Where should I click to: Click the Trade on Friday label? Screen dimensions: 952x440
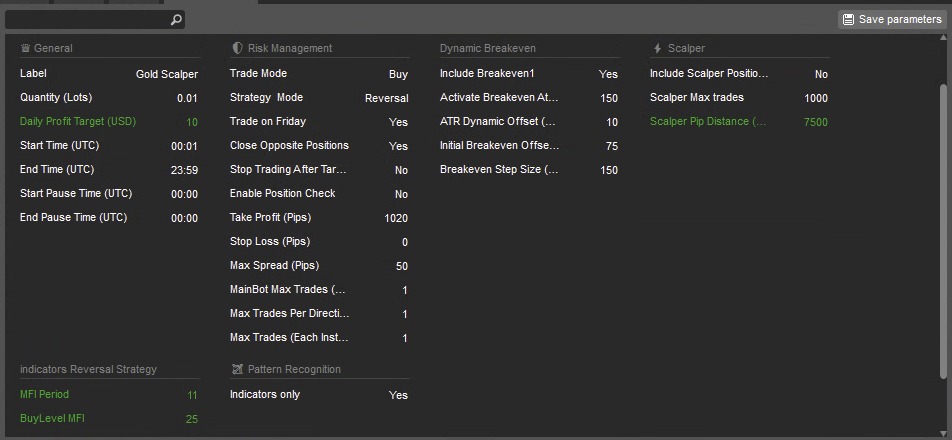pyautogui.click(x=268, y=121)
